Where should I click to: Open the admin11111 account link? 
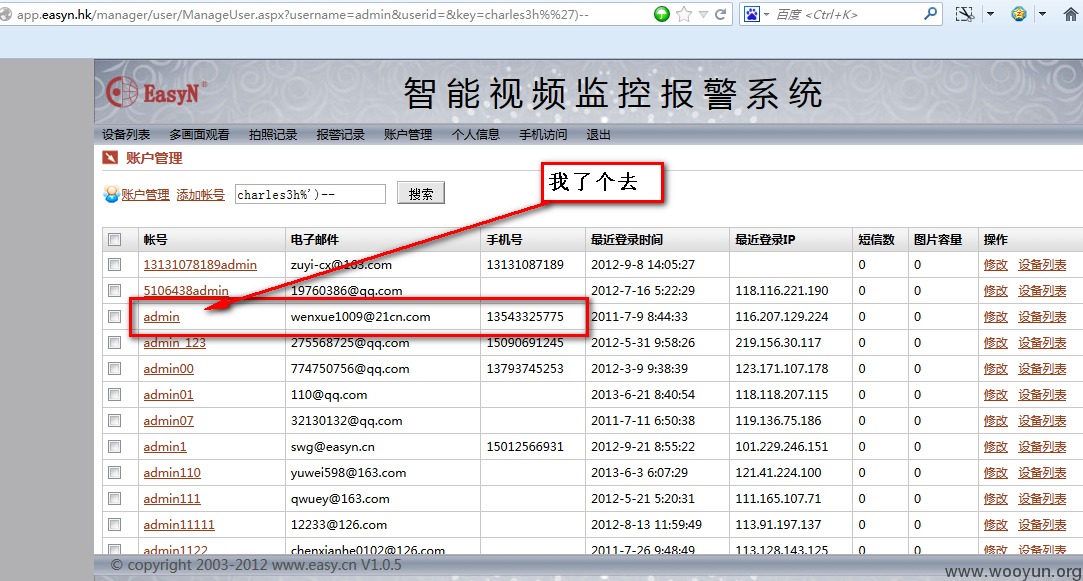coord(179,525)
